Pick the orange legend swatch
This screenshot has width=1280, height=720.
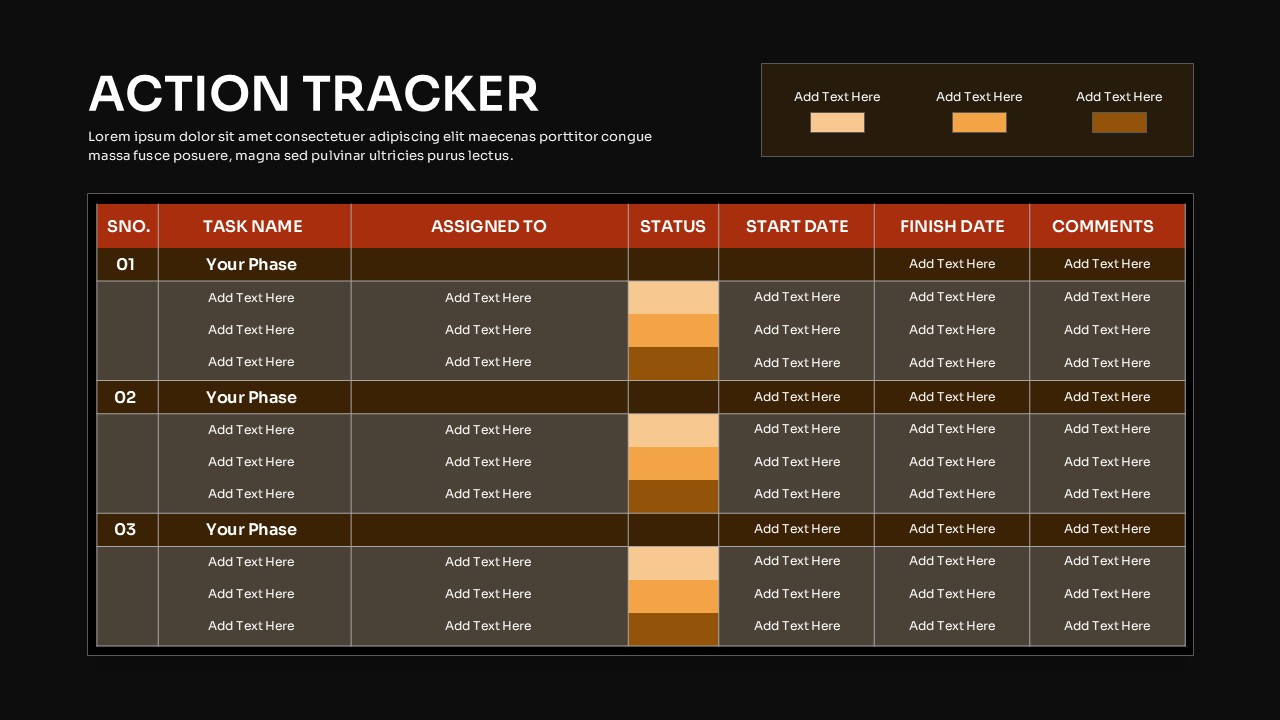click(x=979, y=122)
